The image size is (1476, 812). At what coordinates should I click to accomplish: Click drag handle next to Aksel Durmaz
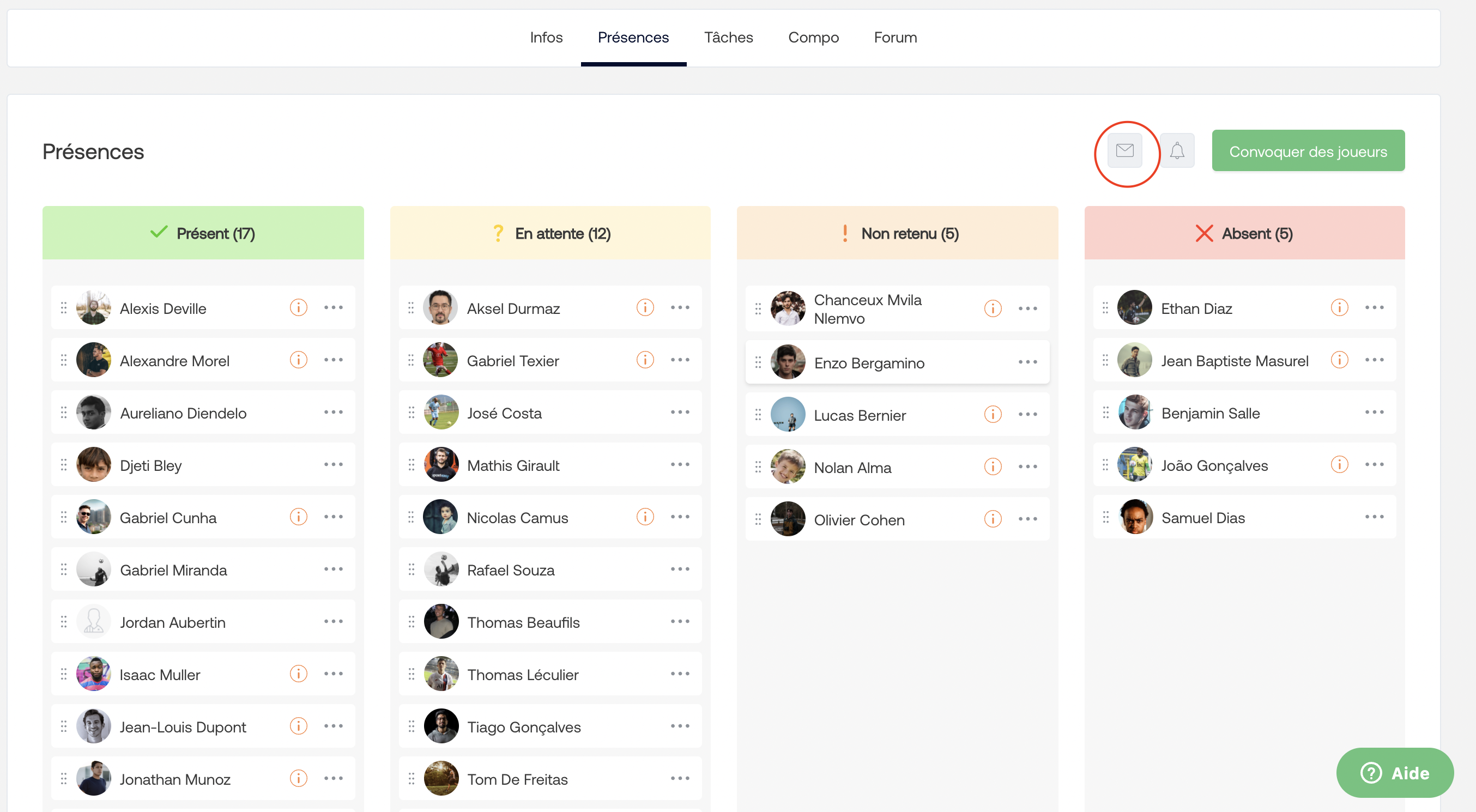411,308
